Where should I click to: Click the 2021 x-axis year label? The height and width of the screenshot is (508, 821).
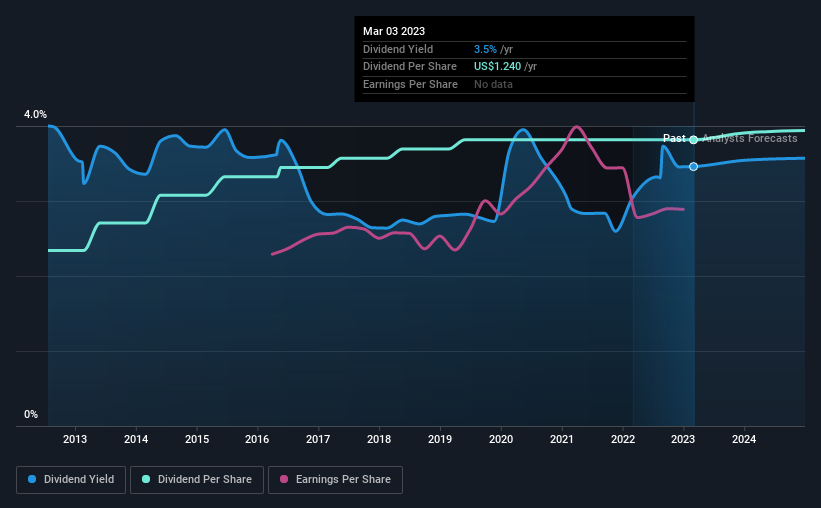561,439
